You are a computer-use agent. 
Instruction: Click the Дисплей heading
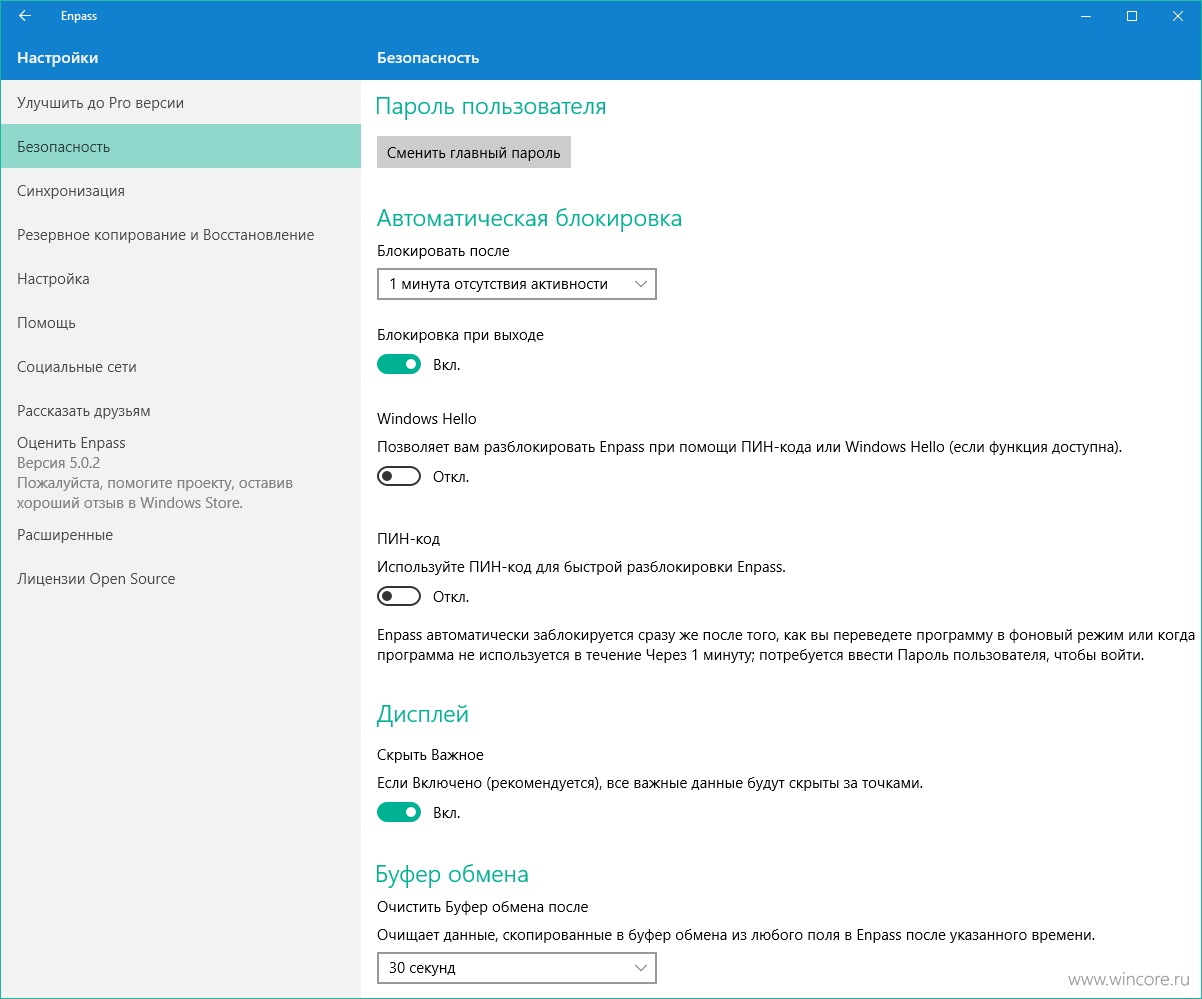click(x=422, y=715)
